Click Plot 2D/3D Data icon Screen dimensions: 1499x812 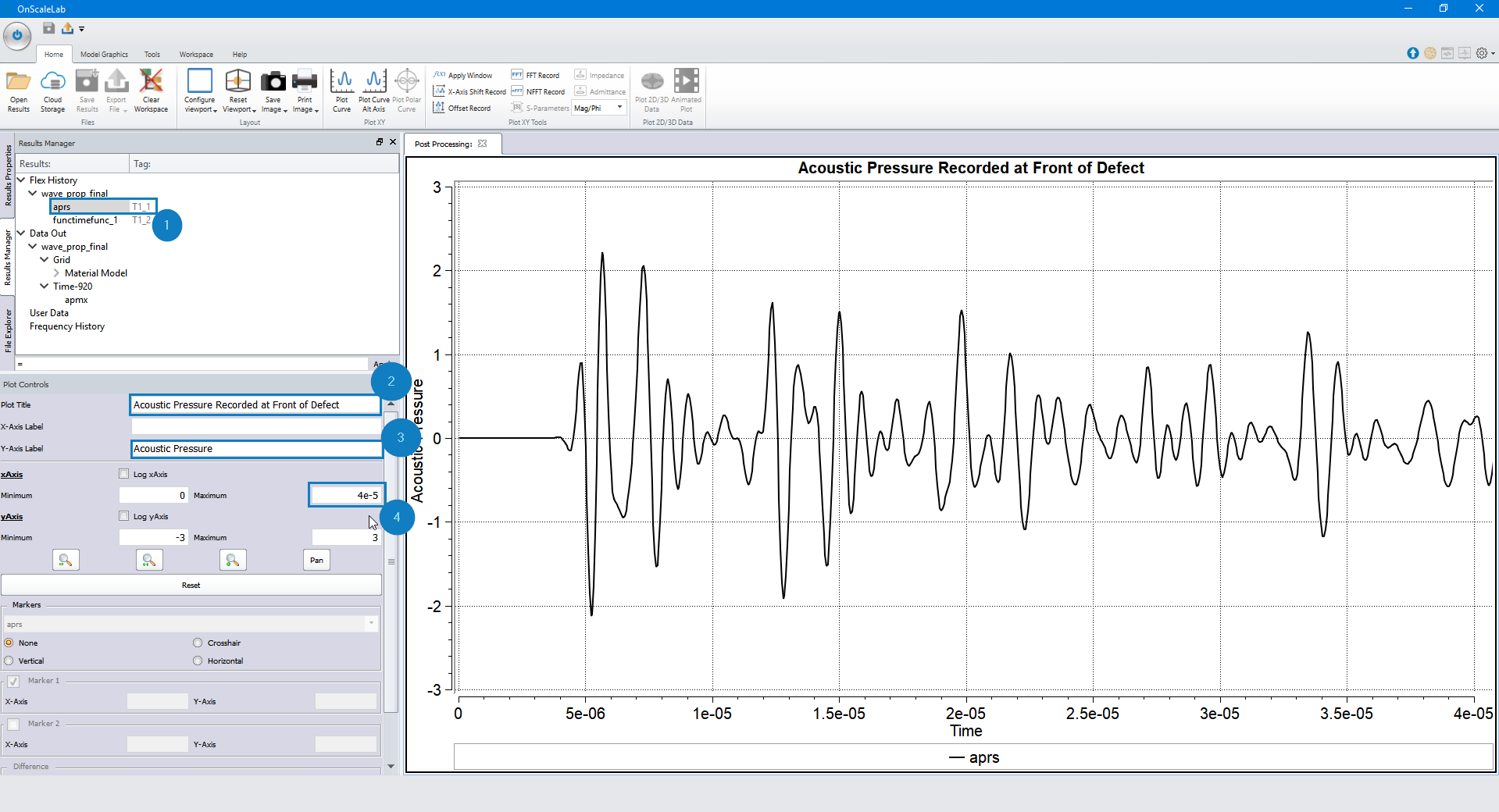652,81
